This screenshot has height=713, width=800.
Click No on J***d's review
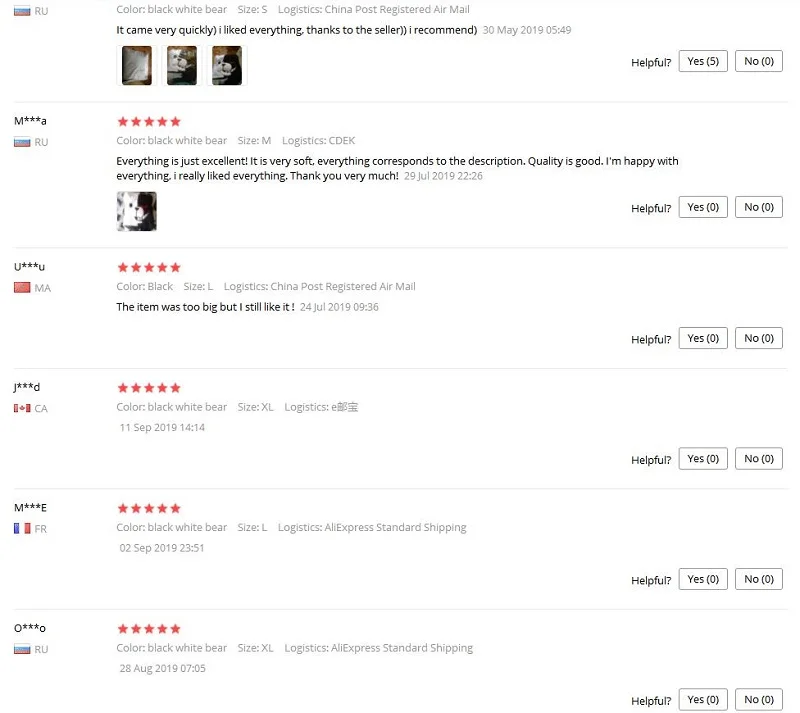[758, 459]
